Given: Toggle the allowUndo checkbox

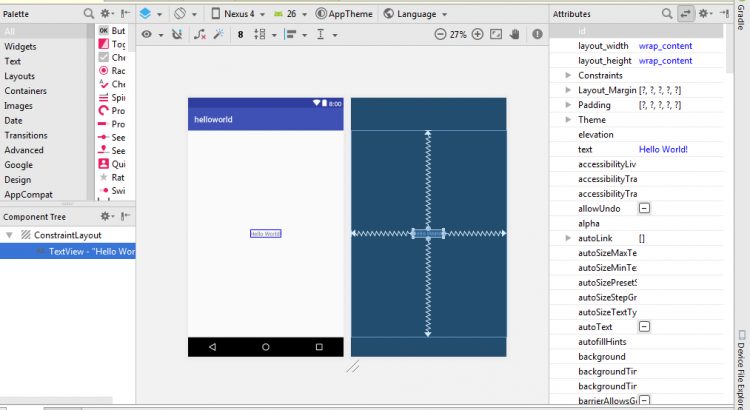Looking at the screenshot, I should pyautogui.click(x=644, y=208).
